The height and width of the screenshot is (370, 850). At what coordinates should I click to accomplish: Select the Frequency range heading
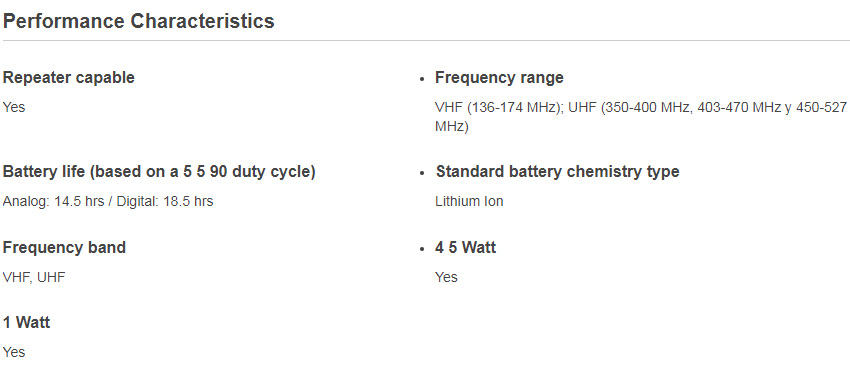point(499,77)
